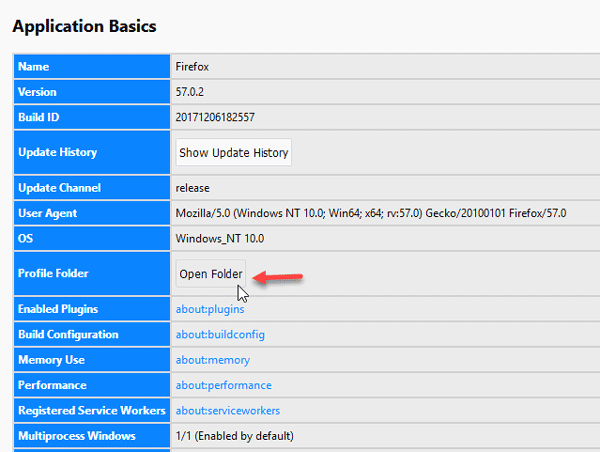
Task: Click the release update channel value
Action: tap(192, 188)
